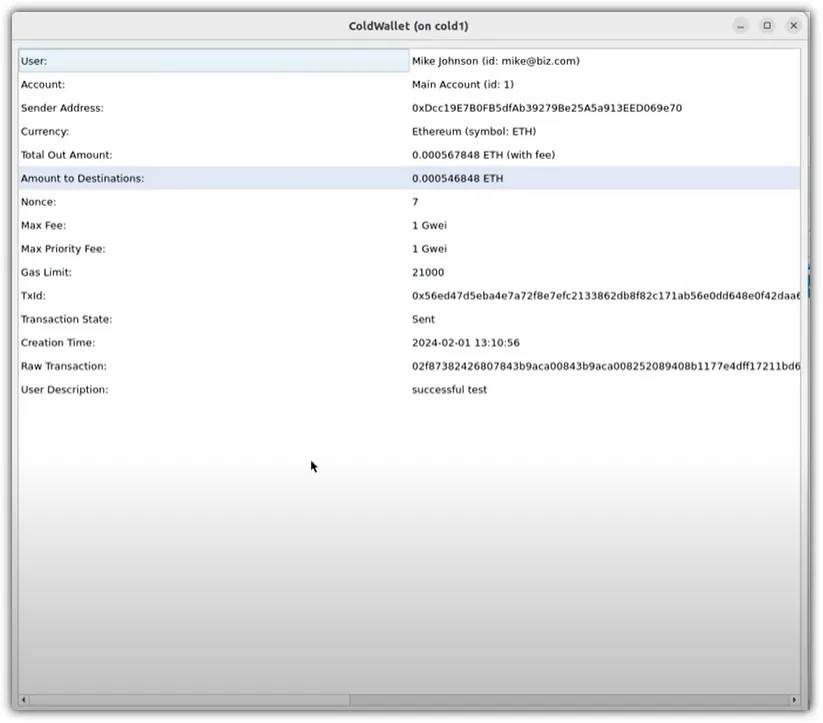
Task: Select value 'Mike Johnson (id: mike@biz.com)'
Action: coord(495,61)
